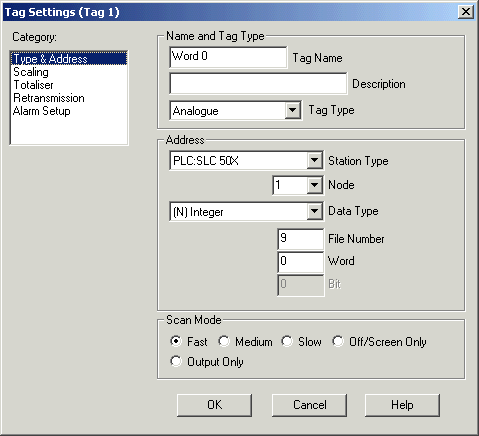Select the Fast scan mode radio button

(x=176, y=341)
